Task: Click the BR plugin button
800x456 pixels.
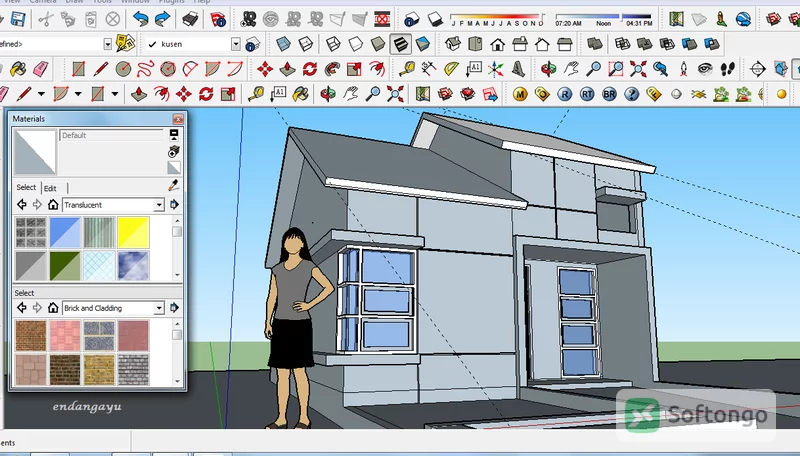Action: [609, 94]
